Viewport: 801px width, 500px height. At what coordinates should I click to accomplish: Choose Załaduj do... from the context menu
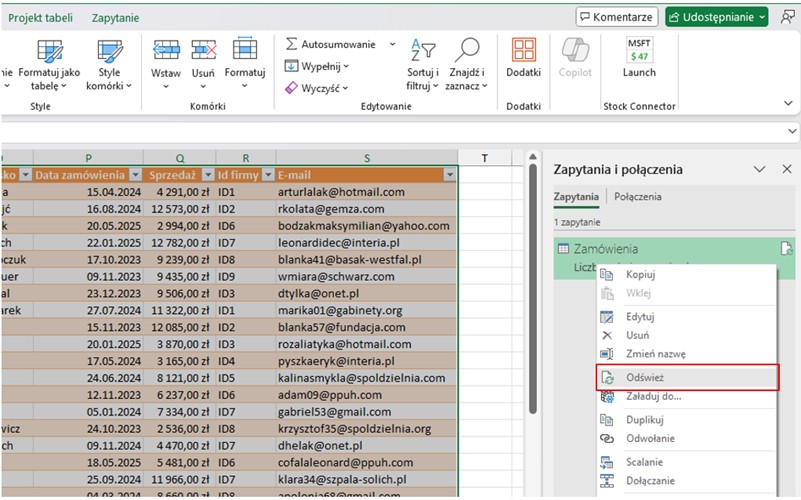pyautogui.click(x=688, y=397)
